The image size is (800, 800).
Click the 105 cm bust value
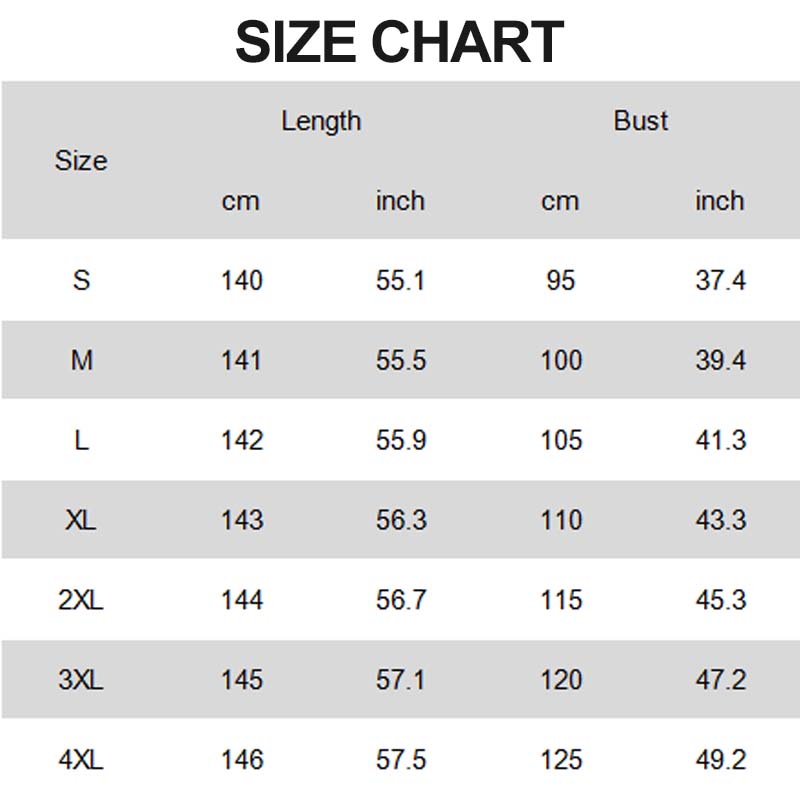click(561, 441)
